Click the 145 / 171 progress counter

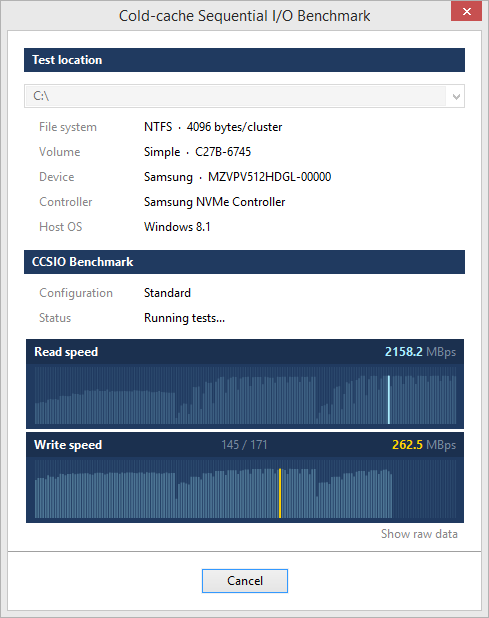point(244,445)
